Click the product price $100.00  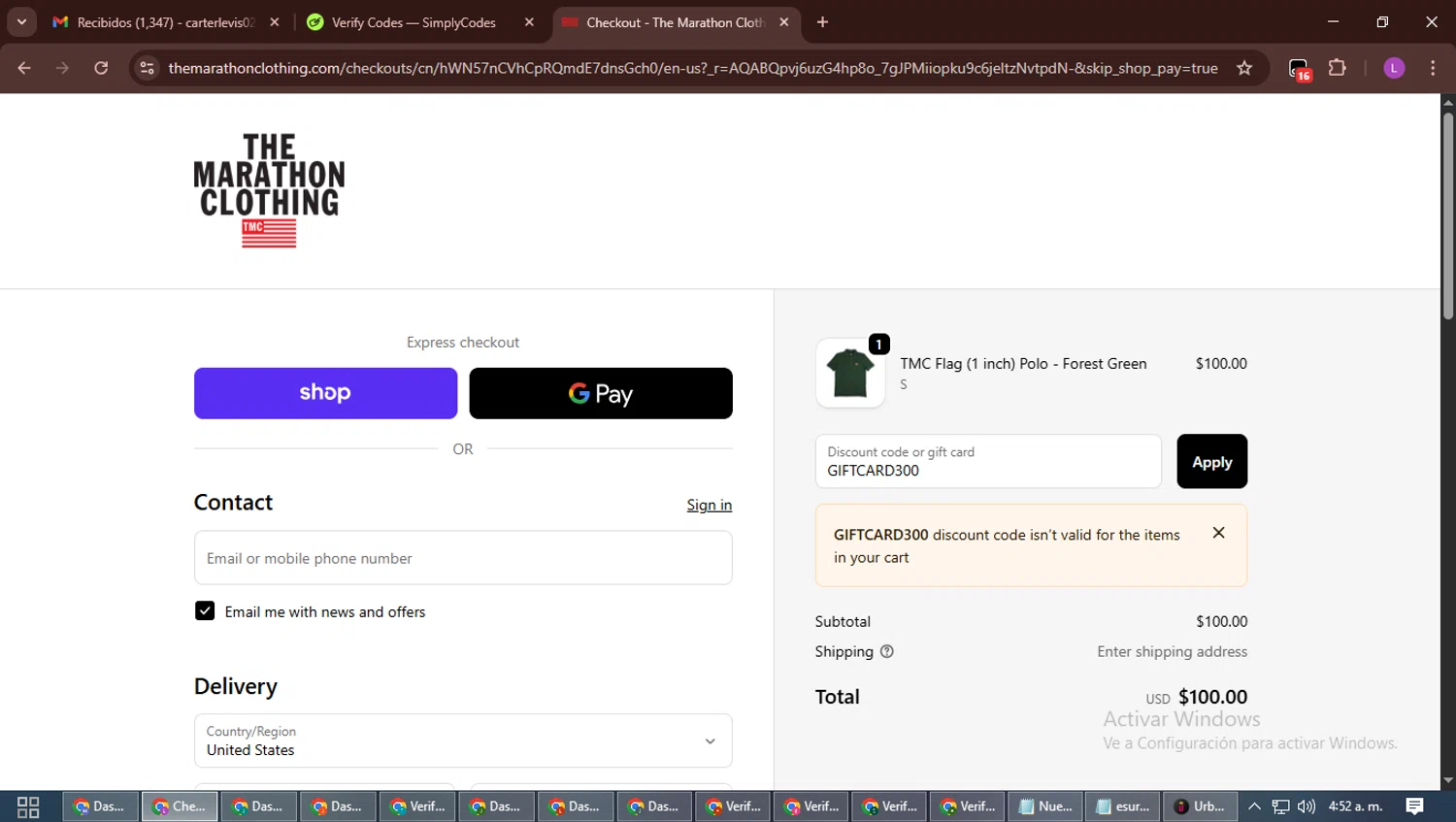point(1221,363)
